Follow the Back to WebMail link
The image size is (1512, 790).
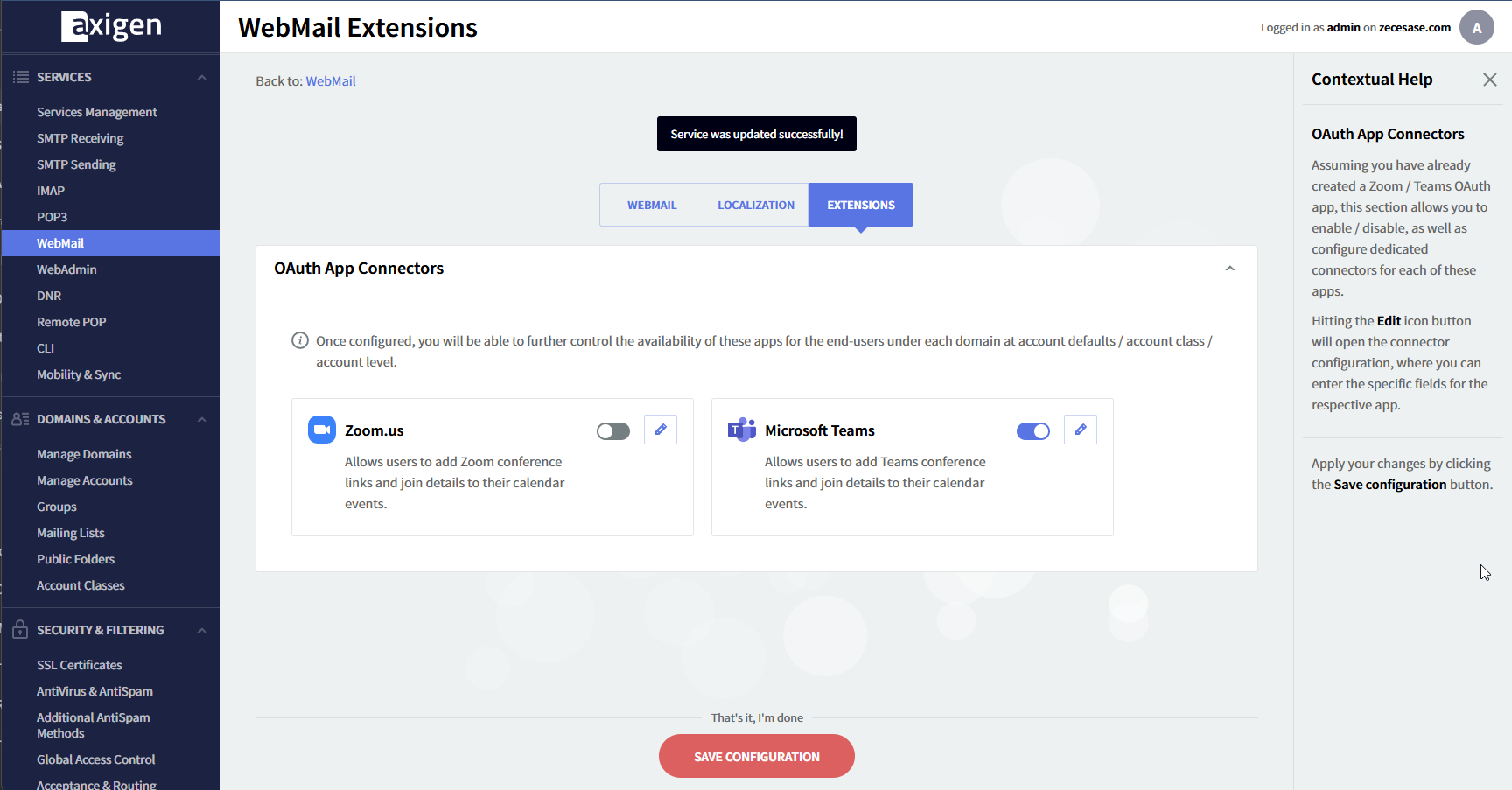click(330, 81)
